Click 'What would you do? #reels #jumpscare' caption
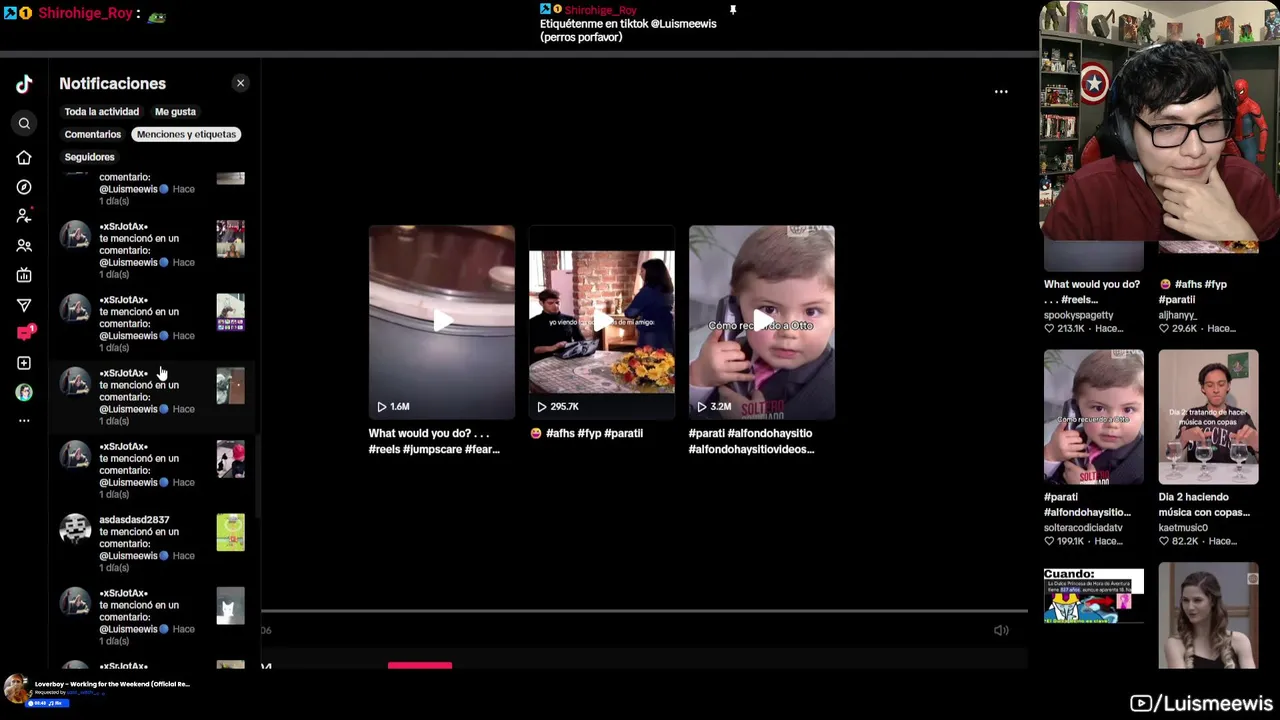 click(434, 441)
